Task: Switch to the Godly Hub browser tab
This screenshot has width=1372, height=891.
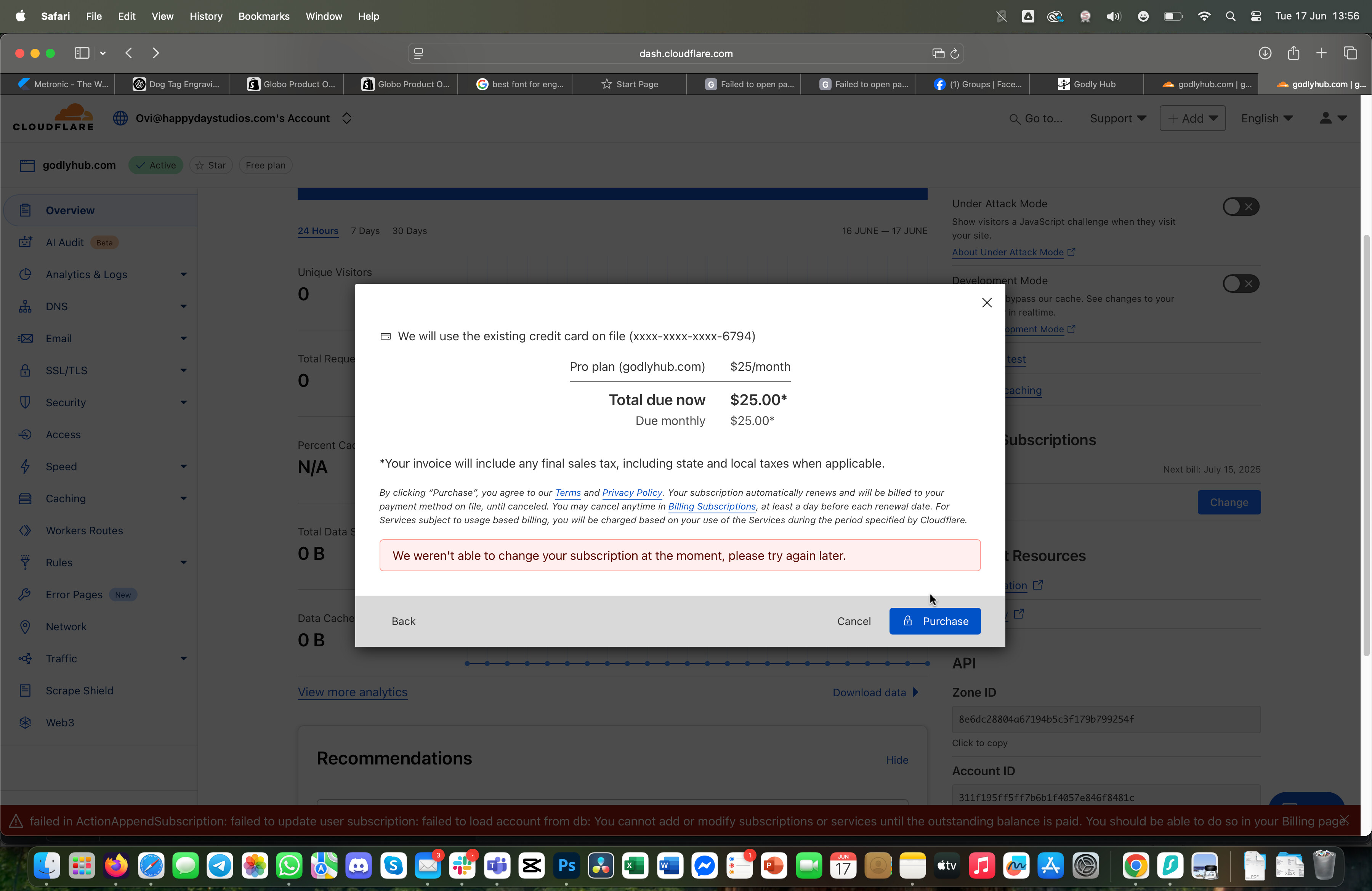Action: tap(1086, 84)
